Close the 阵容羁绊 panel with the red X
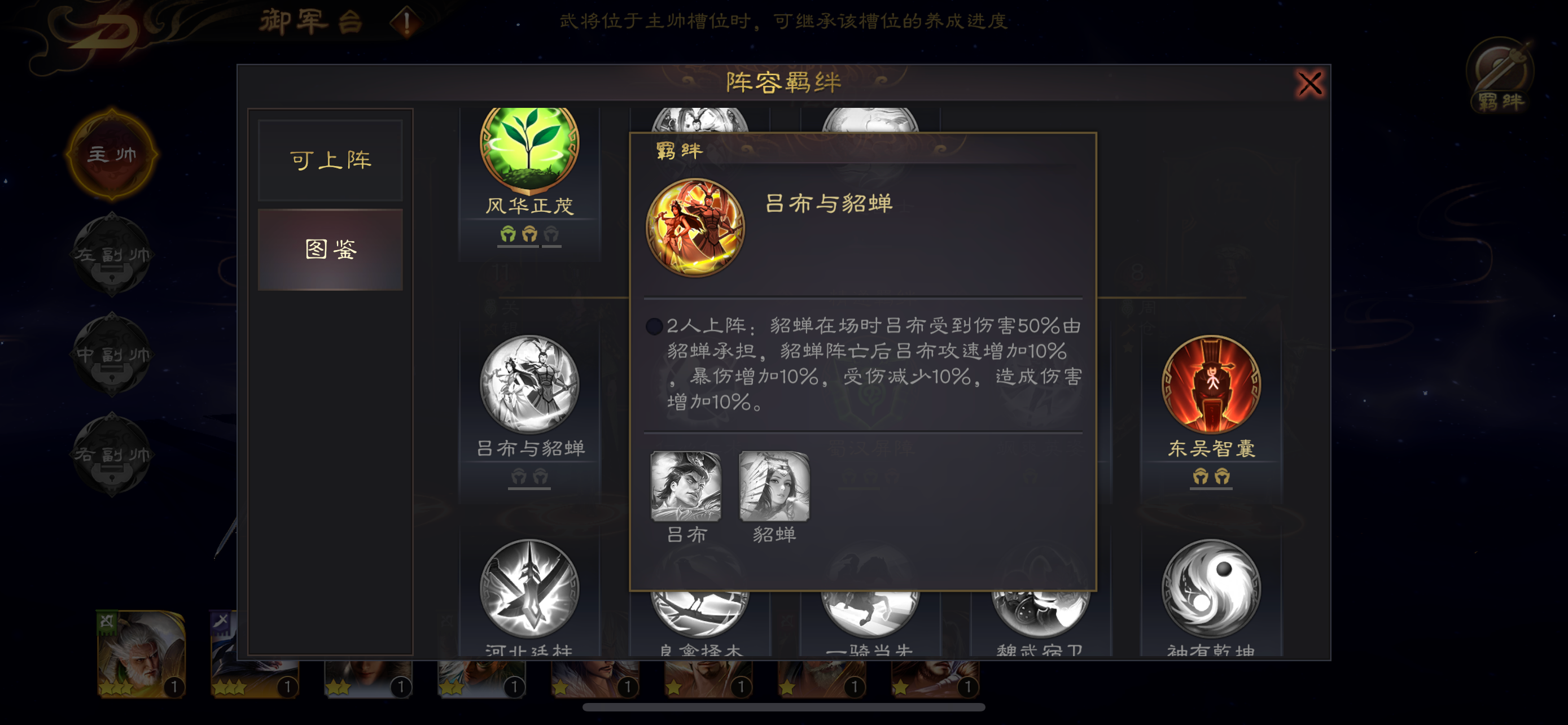1568x725 pixels. coord(1309,84)
